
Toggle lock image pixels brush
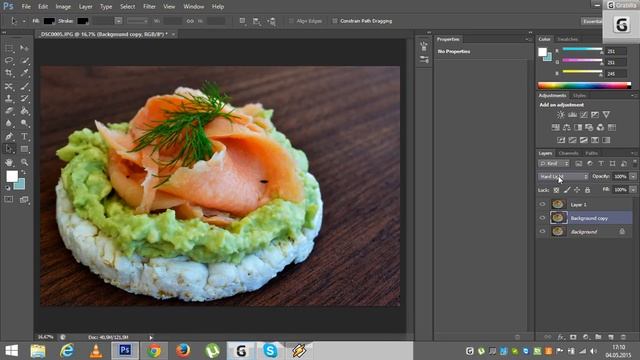(567, 190)
